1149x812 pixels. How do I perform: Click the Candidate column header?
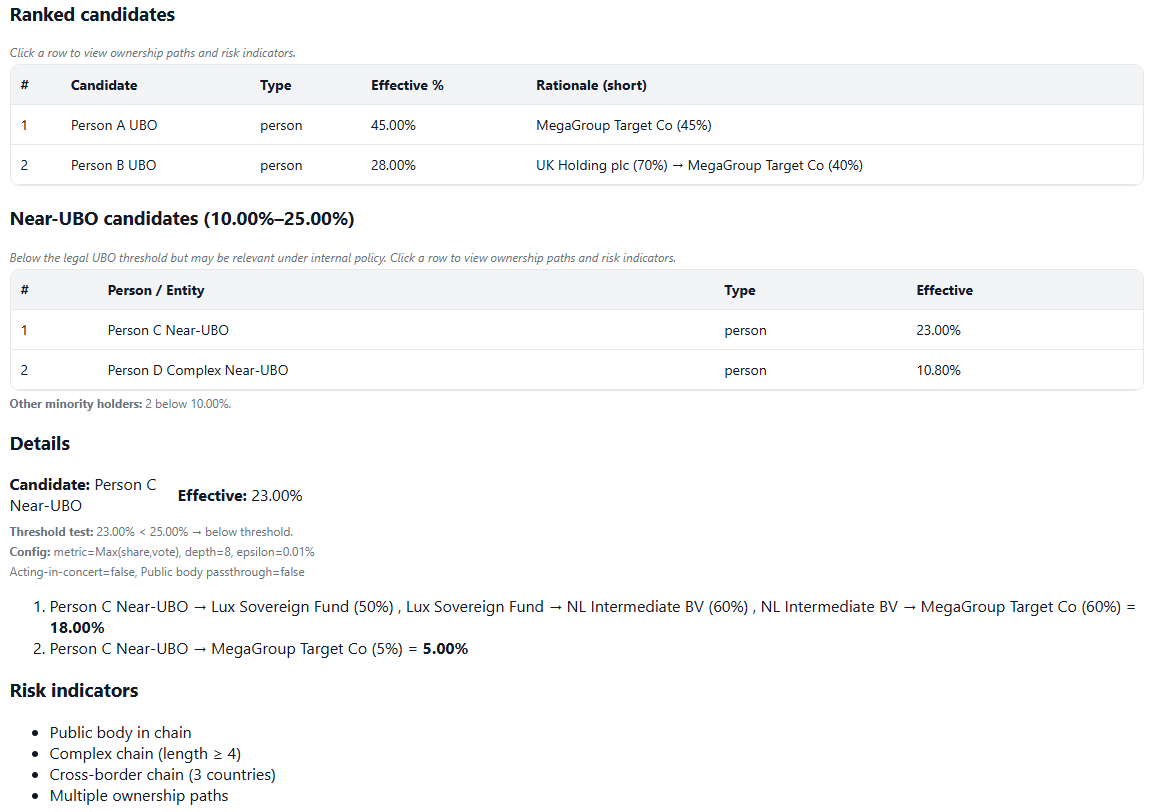[104, 85]
